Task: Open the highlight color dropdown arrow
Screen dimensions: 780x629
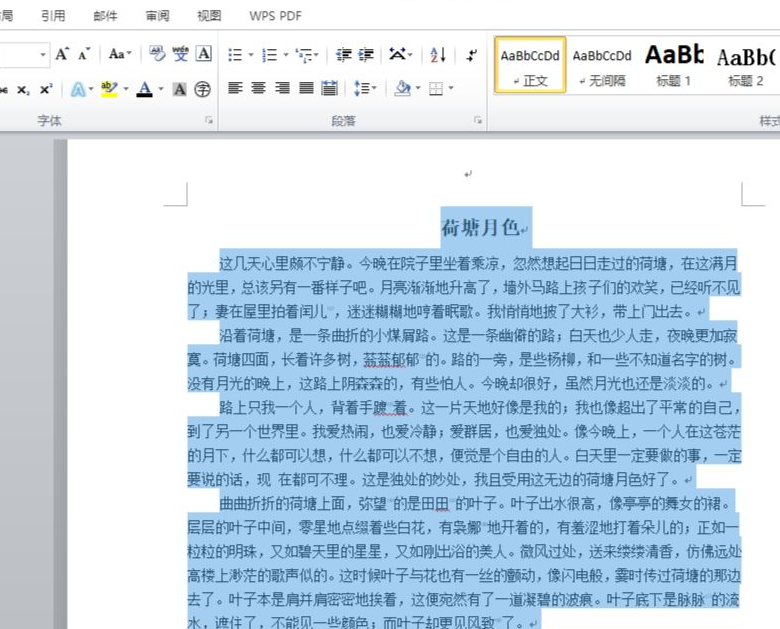Action: pyautogui.click(x=126, y=90)
